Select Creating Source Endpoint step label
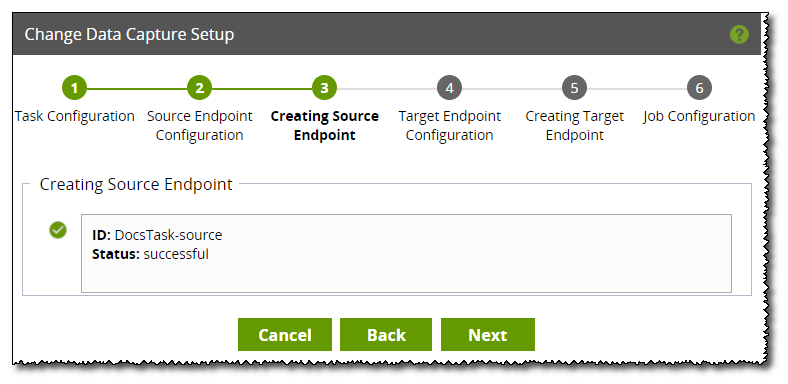 [325, 126]
